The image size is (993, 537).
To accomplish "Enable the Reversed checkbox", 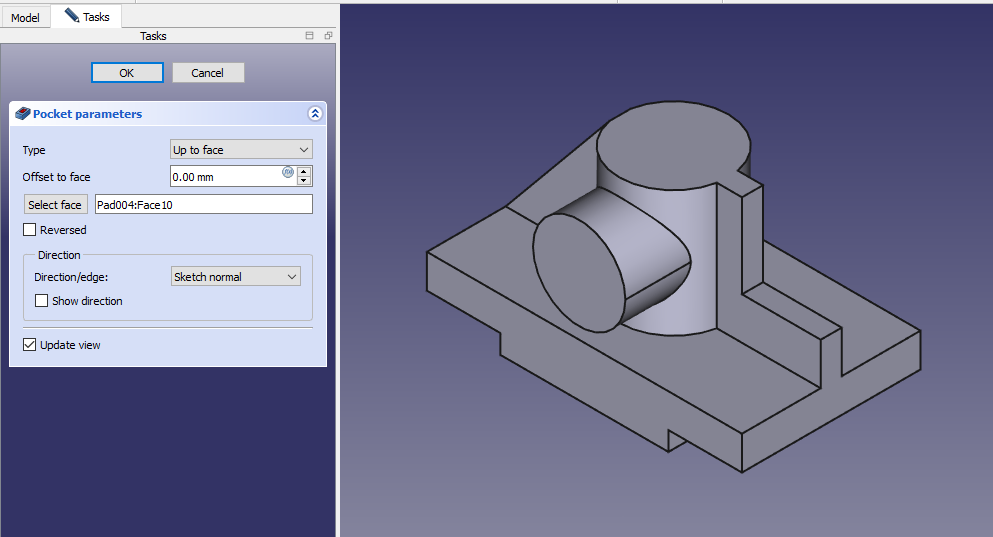I will tap(30, 230).
